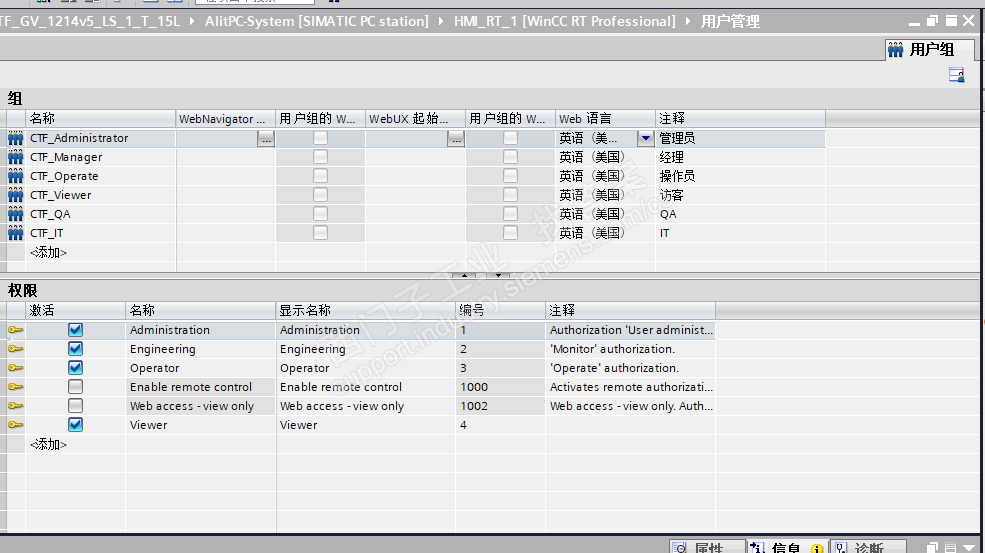Click key icon of Enable remote control

tap(16, 387)
